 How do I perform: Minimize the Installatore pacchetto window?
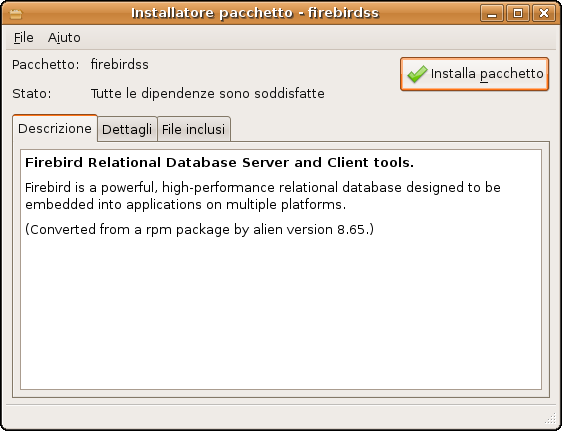492,14
